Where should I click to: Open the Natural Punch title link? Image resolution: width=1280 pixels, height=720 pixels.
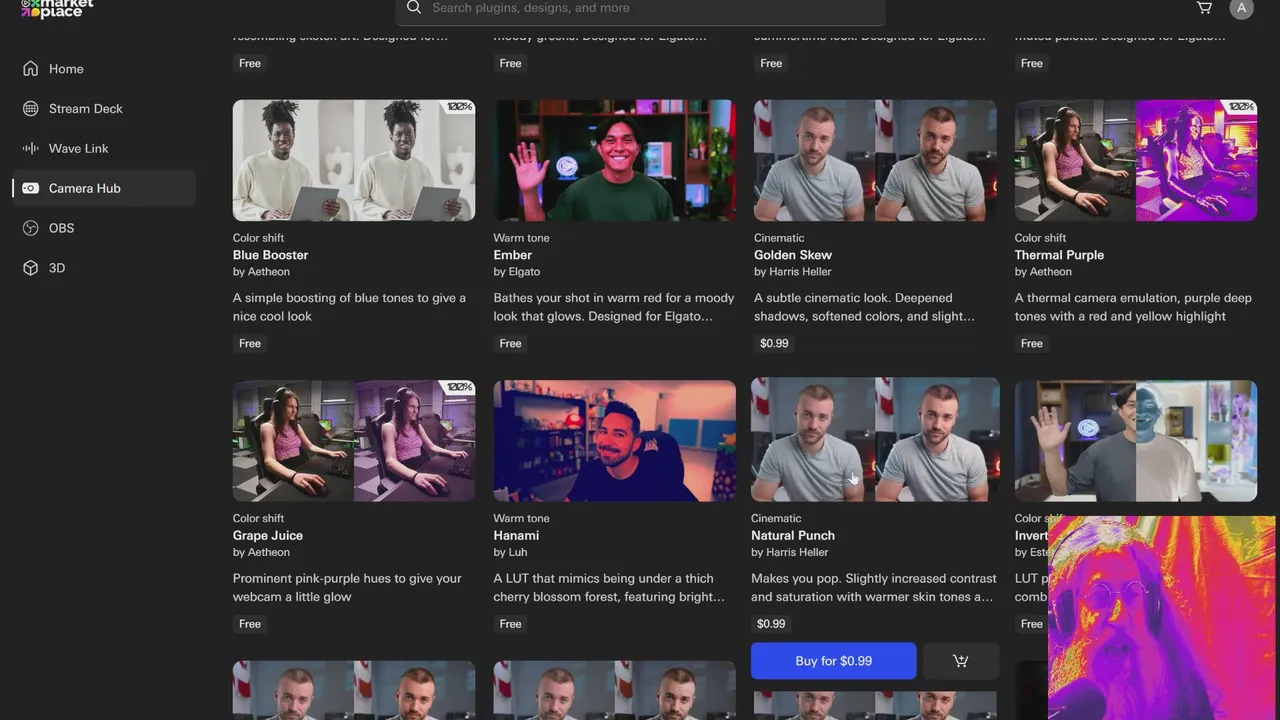793,536
